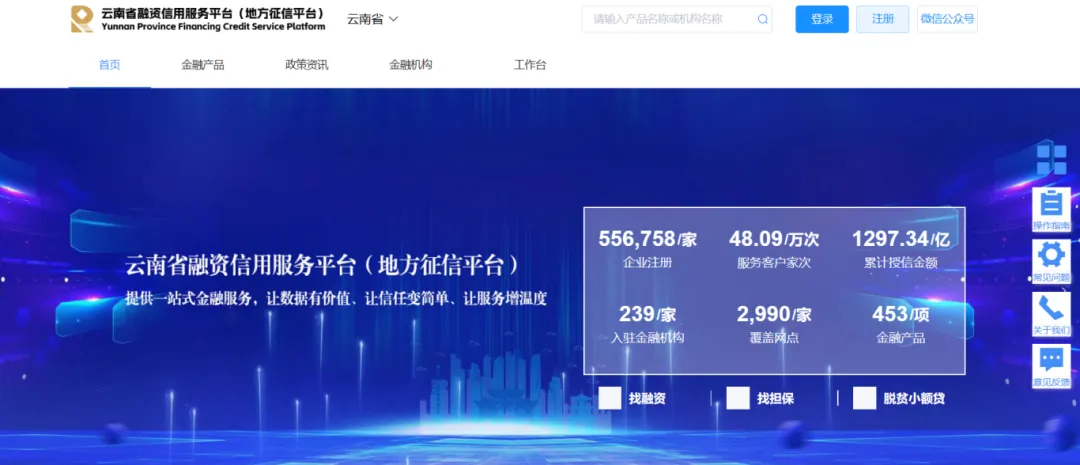
Task: Click the 注册 button
Action: point(882,19)
